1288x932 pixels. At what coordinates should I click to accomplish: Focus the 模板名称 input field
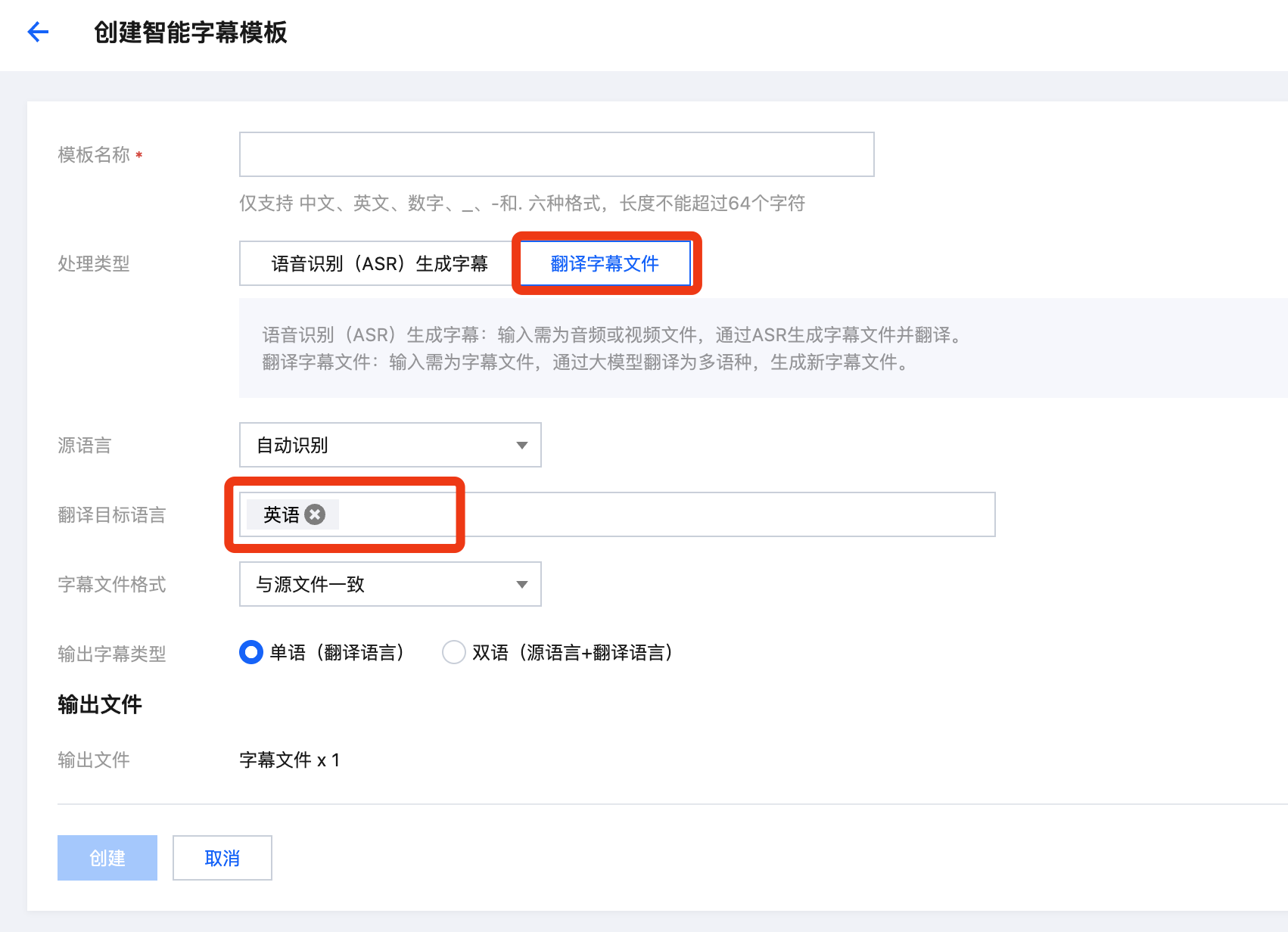(x=556, y=154)
